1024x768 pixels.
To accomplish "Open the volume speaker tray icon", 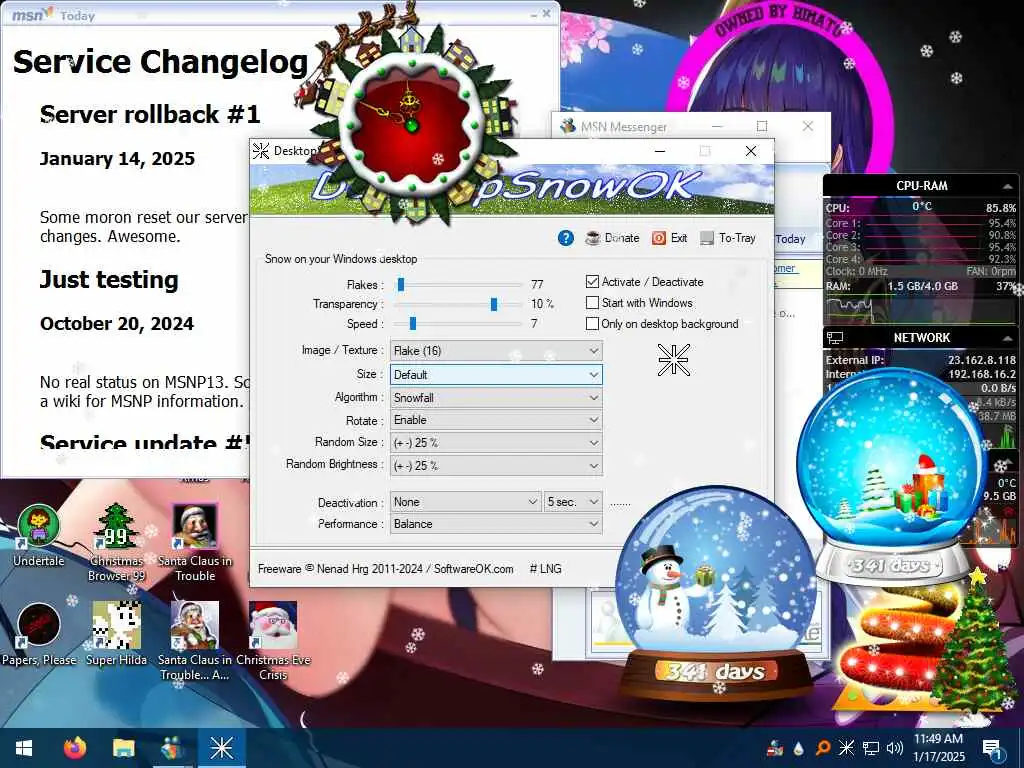I will click(895, 748).
